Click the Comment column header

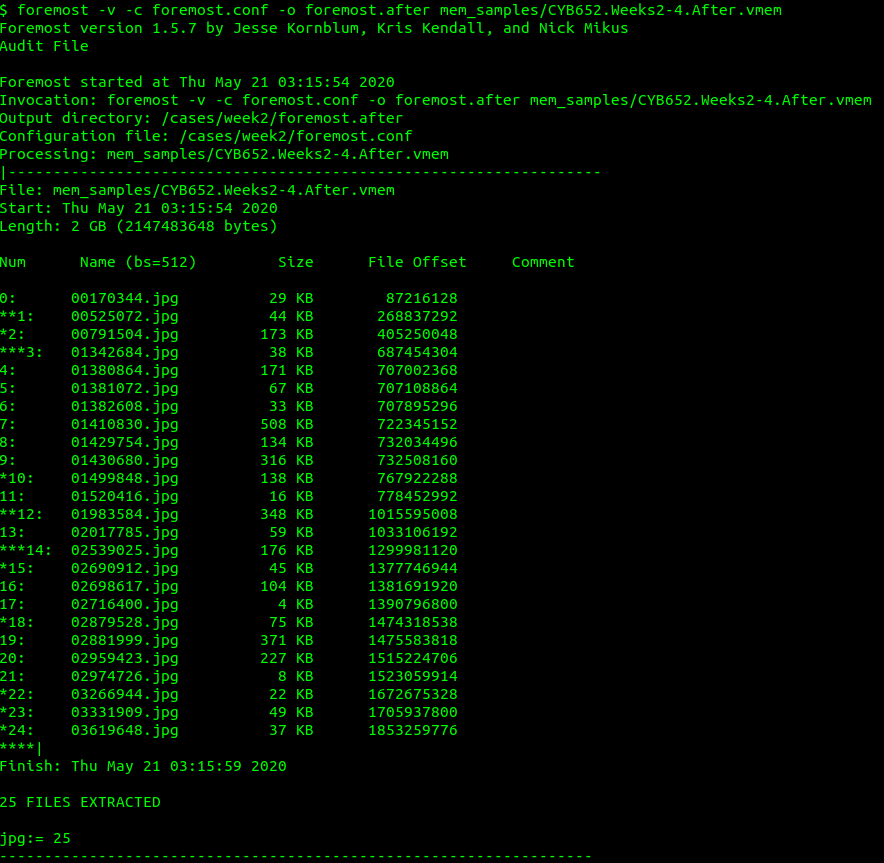(x=542, y=261)
